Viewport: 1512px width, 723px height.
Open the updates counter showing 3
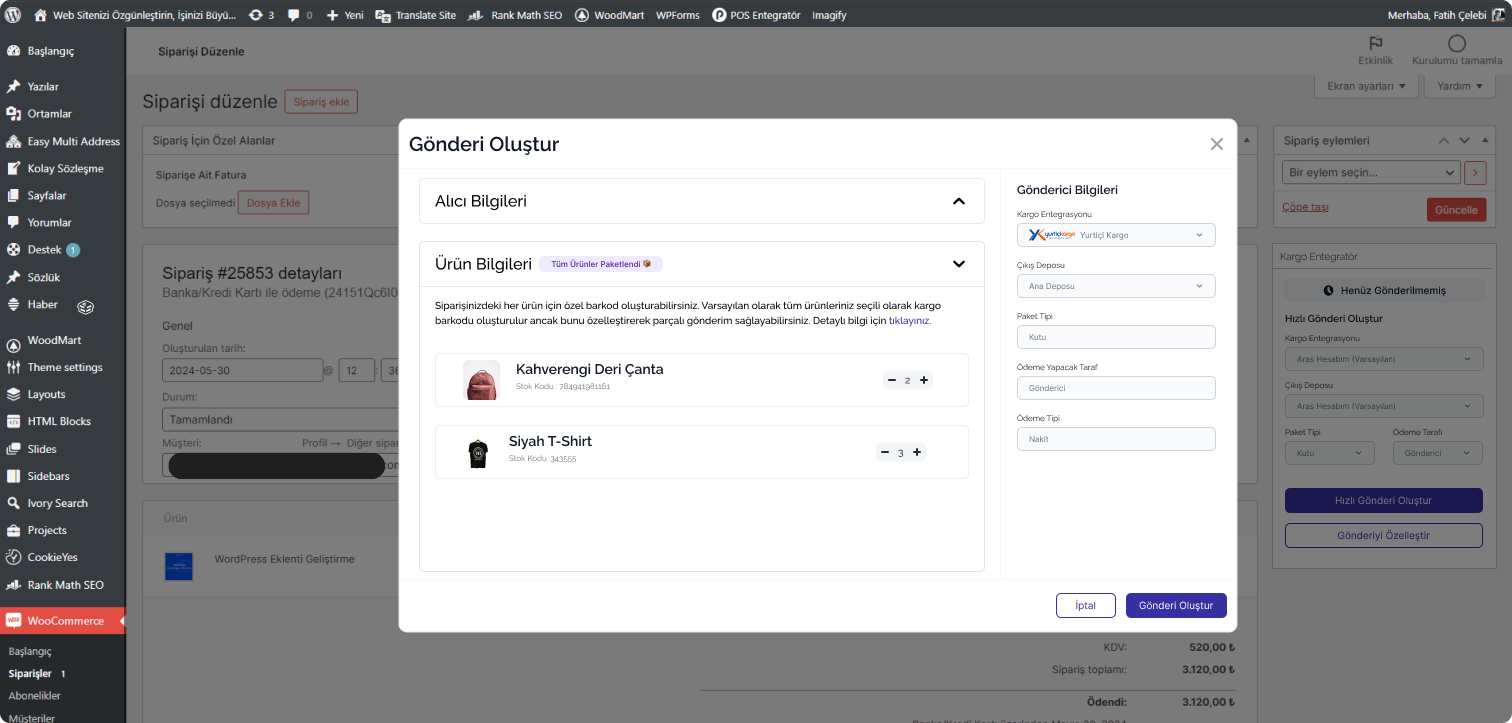tap(261, 15)
